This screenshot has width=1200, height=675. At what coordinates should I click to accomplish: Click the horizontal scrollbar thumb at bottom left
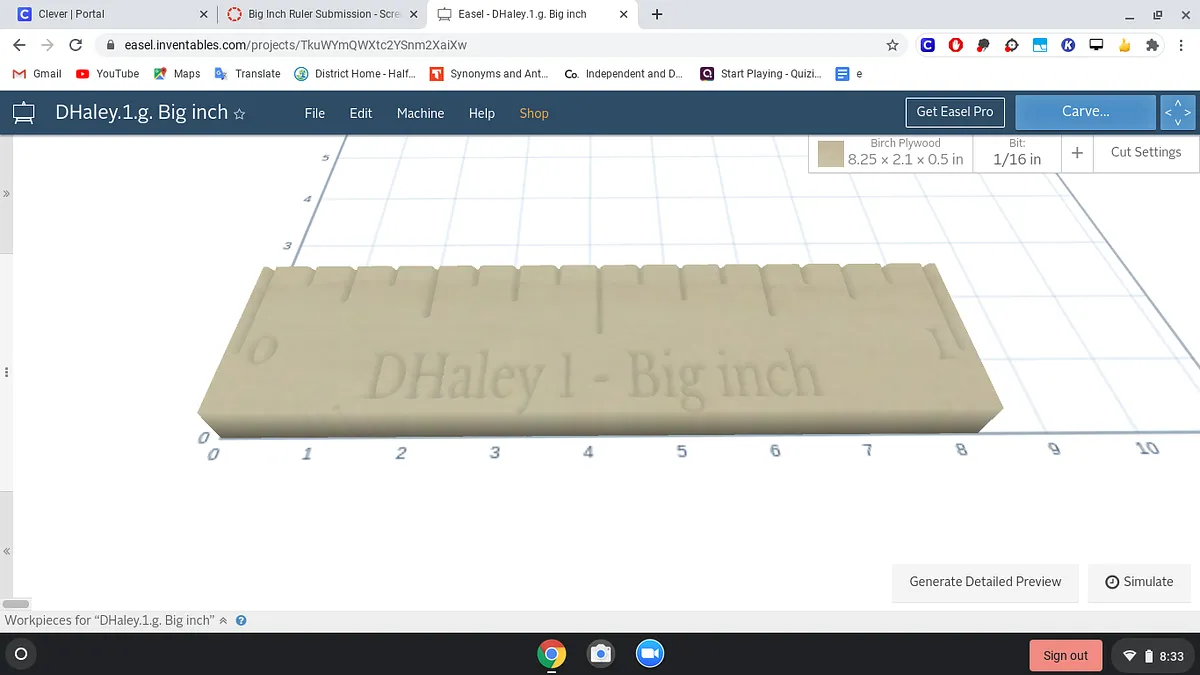click(x=14, y=604)
